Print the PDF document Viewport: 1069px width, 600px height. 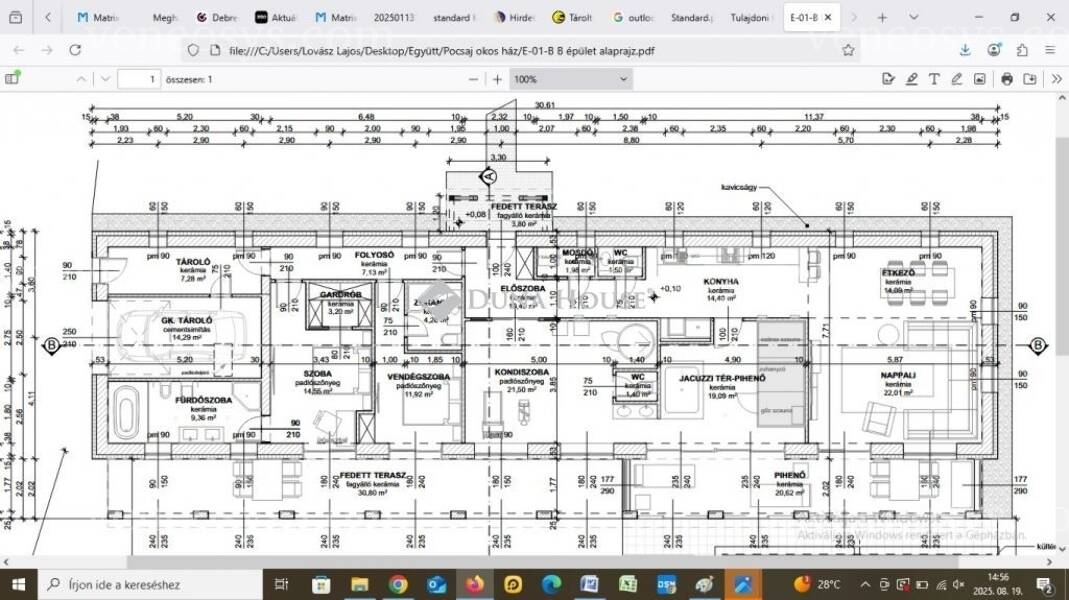coord(1007,79)
